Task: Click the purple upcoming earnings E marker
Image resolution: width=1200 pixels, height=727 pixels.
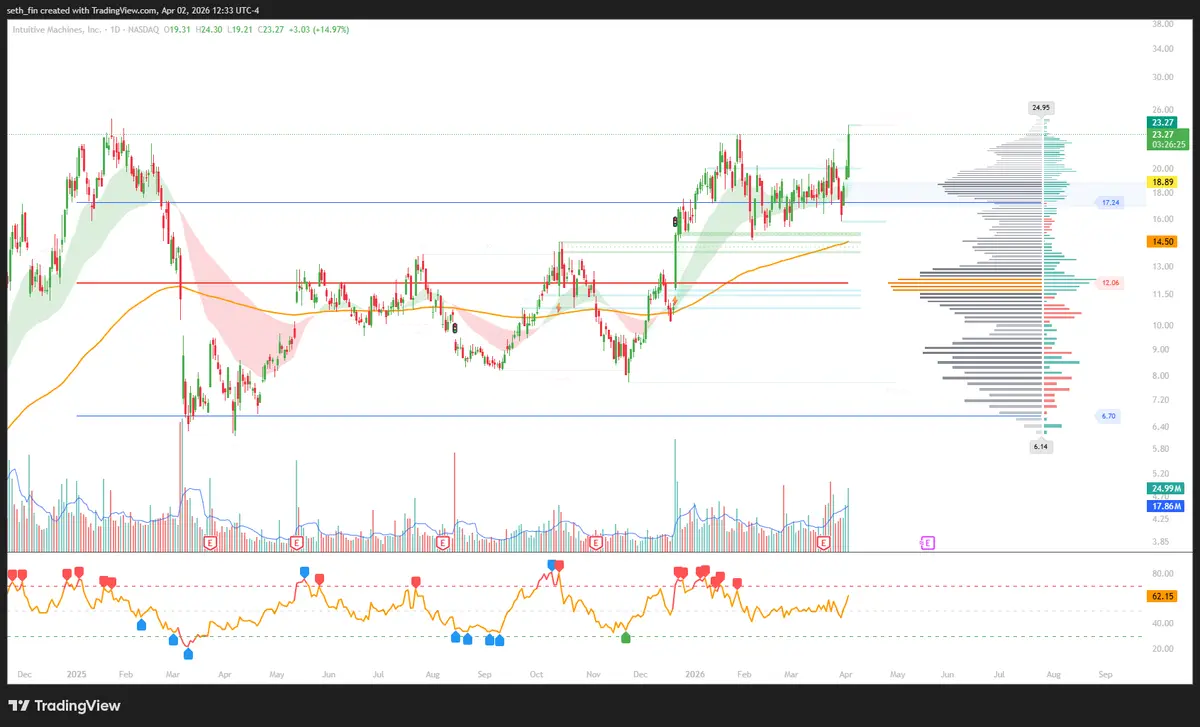Action: (x=927, y=542)
